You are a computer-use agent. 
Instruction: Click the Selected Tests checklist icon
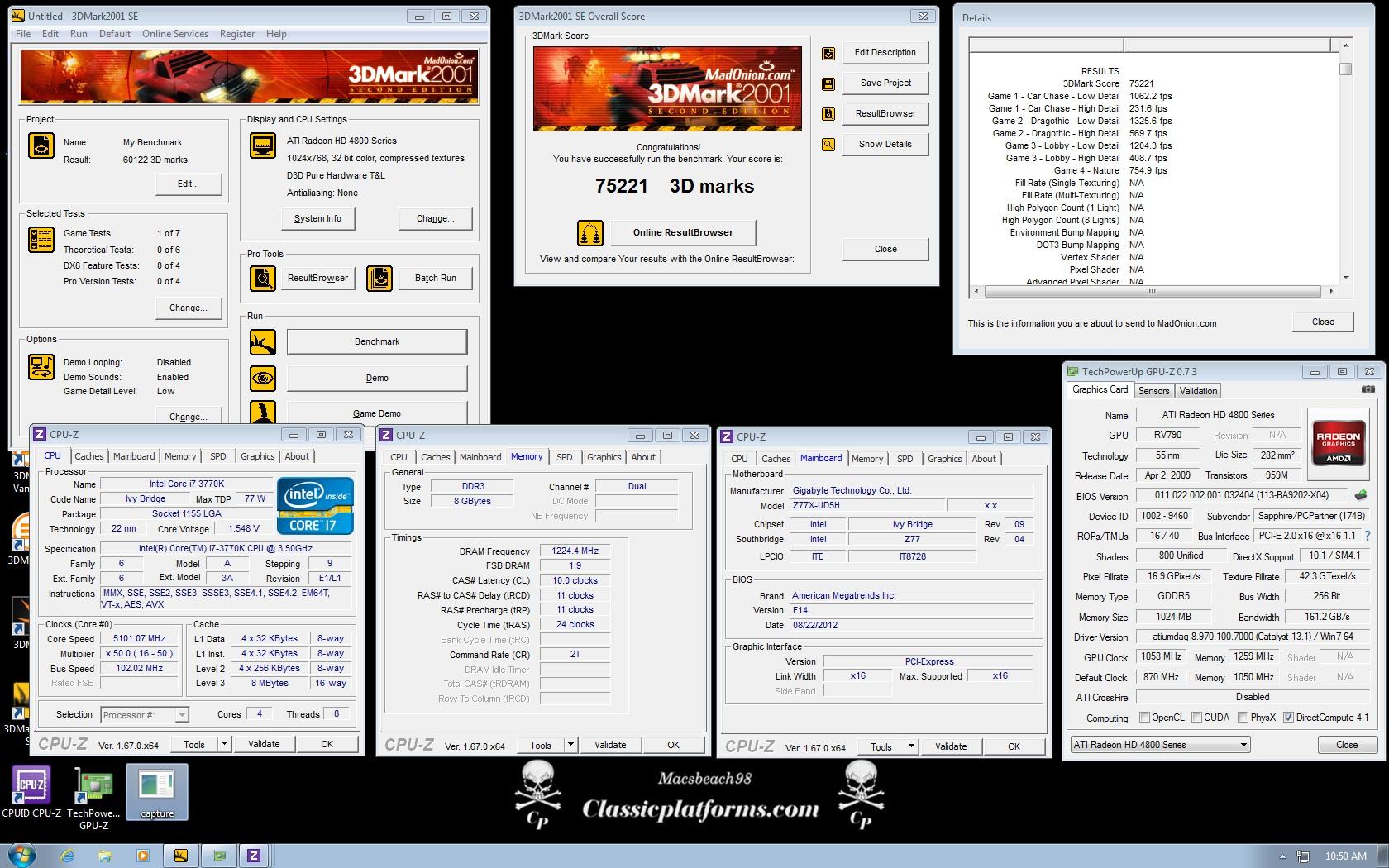41,240
